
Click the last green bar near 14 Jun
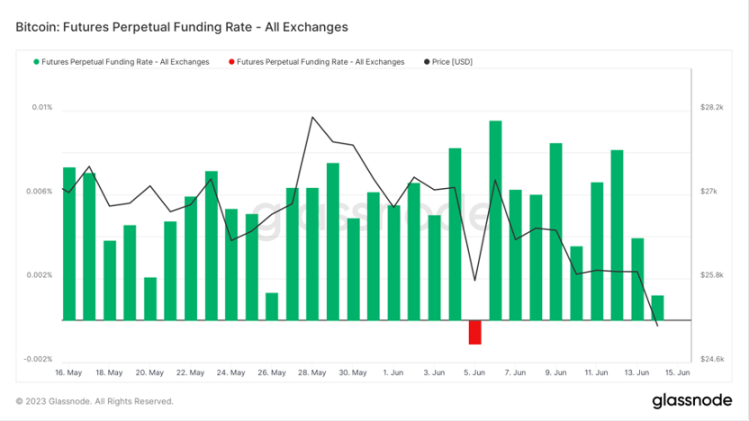pyautogui.click(x=658, y=308)
